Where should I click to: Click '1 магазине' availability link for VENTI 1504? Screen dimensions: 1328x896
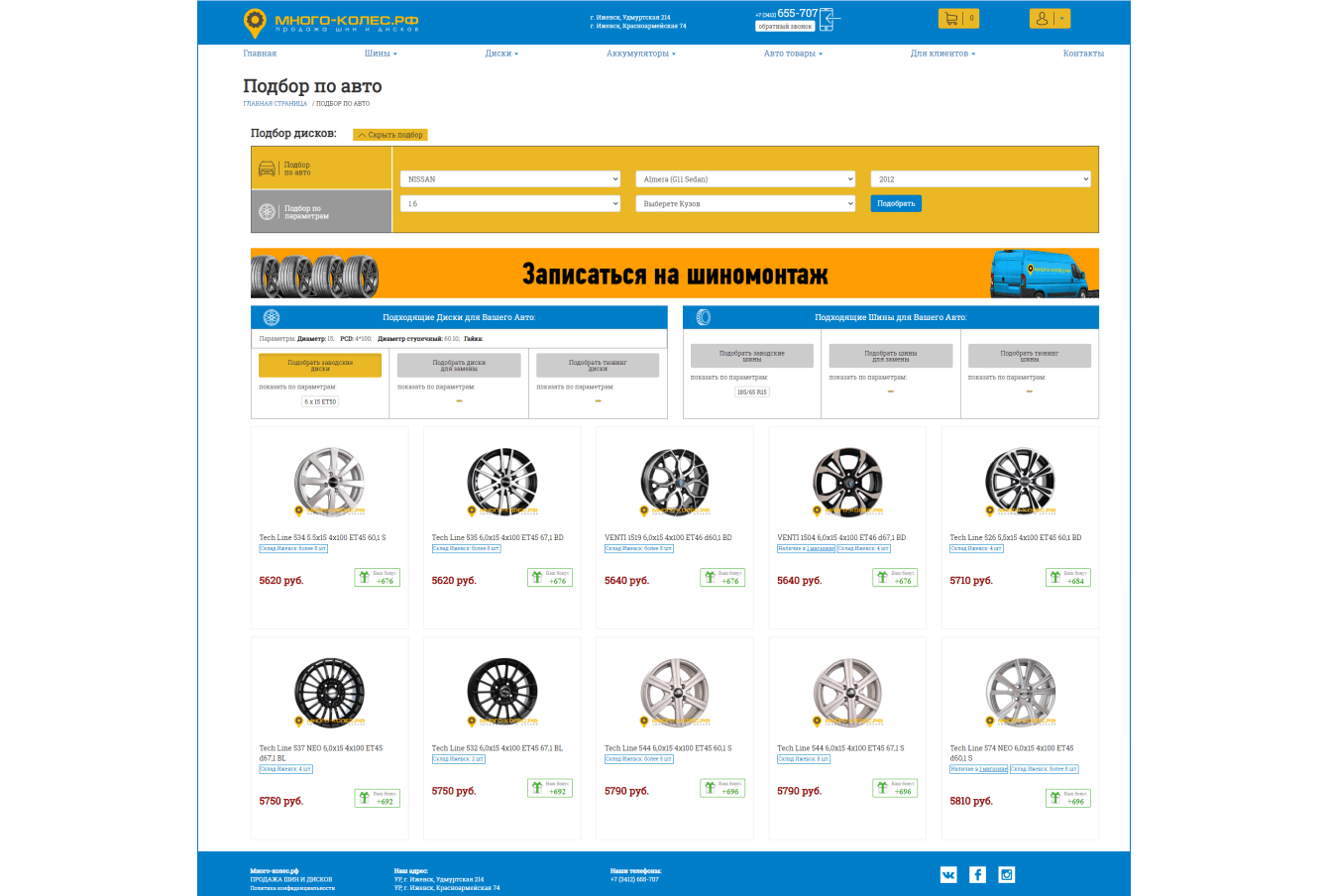821,548
